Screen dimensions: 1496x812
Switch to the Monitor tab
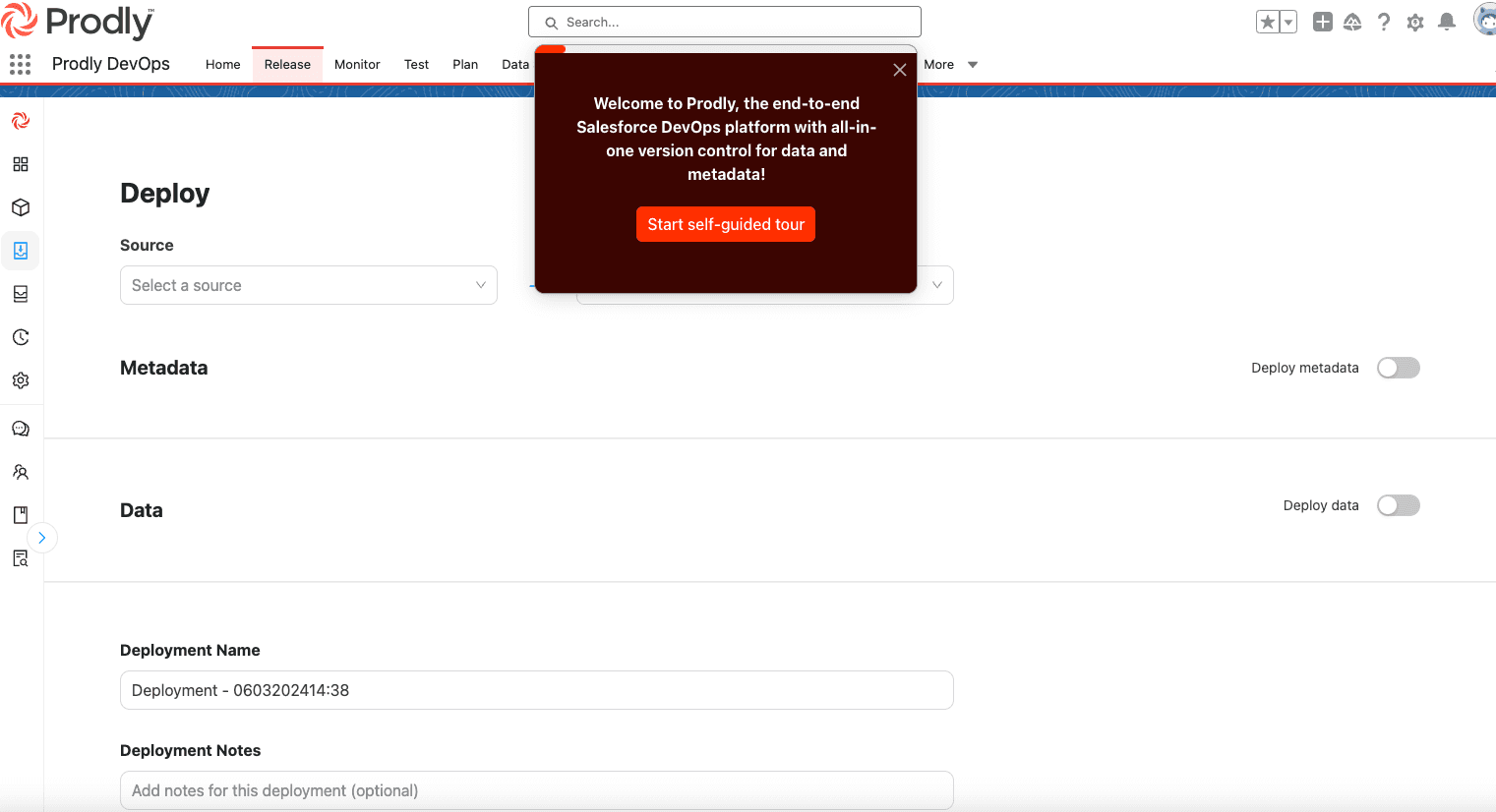pos(357,65)
